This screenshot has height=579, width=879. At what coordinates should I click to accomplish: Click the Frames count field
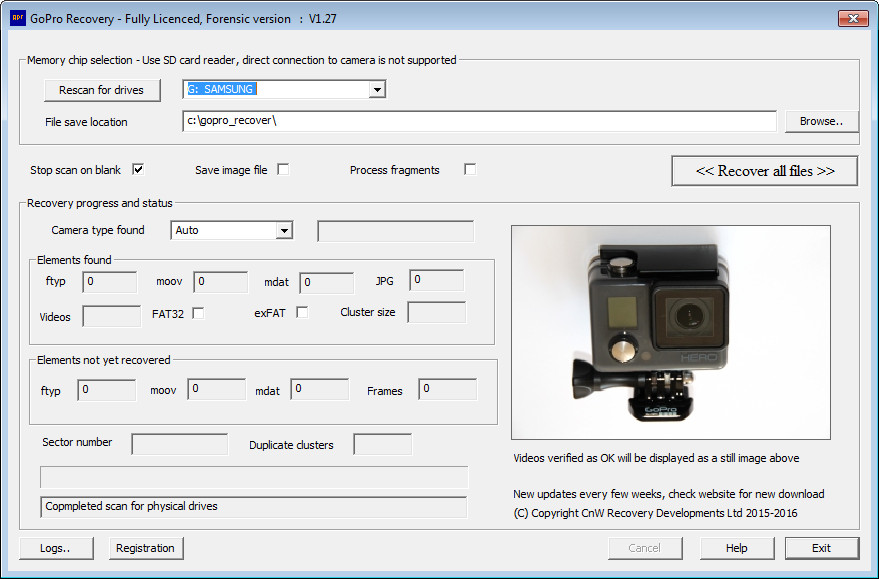tap(447, 389)
